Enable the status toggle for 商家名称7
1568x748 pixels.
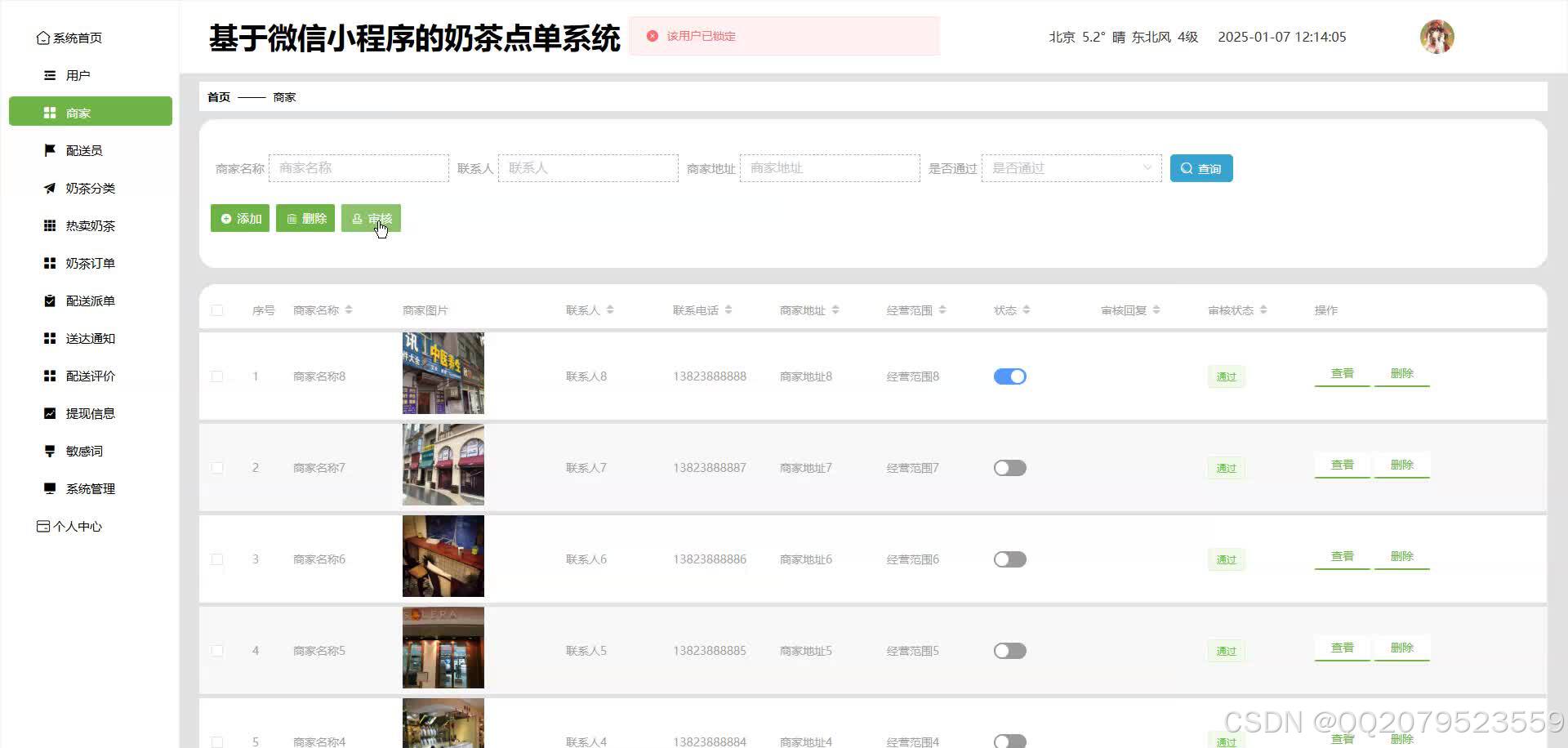point(1009,467)
